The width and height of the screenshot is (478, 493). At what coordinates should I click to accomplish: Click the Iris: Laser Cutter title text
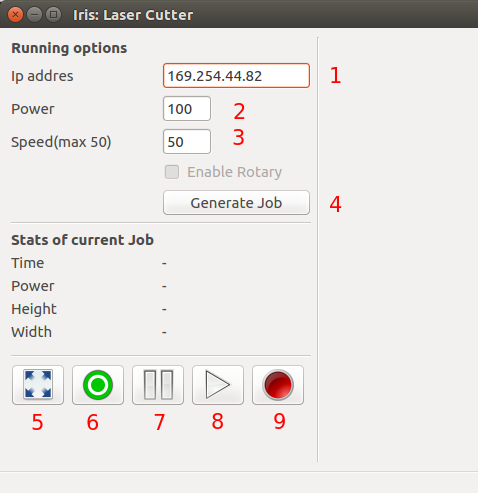(x=133, y=15)
